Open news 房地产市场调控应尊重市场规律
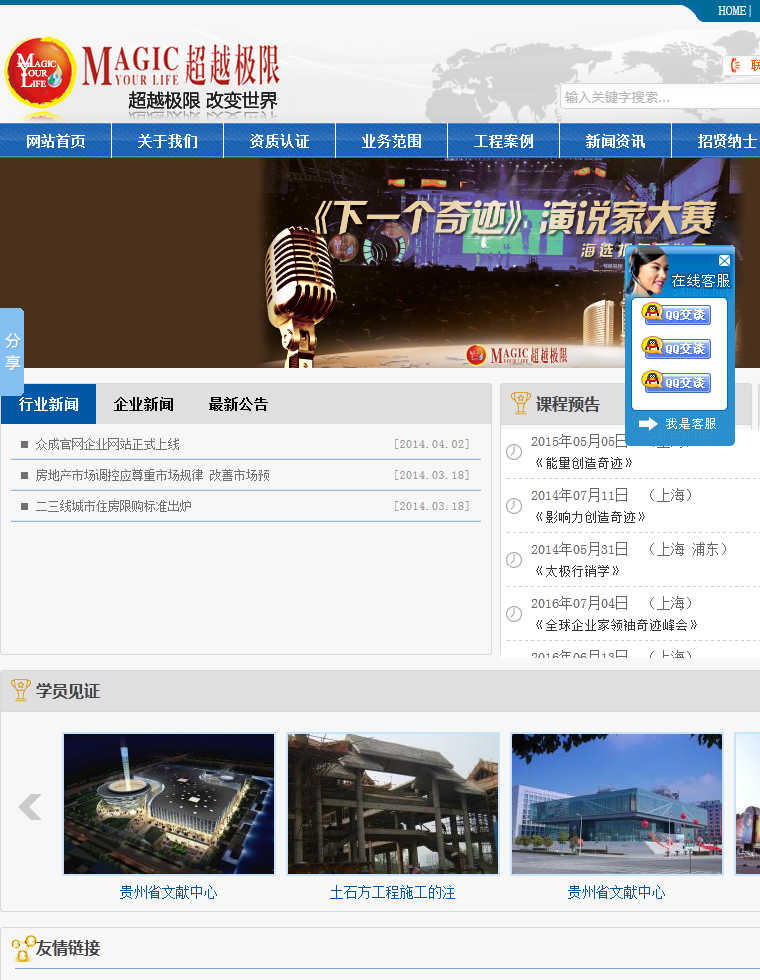 tap(152, 476)
